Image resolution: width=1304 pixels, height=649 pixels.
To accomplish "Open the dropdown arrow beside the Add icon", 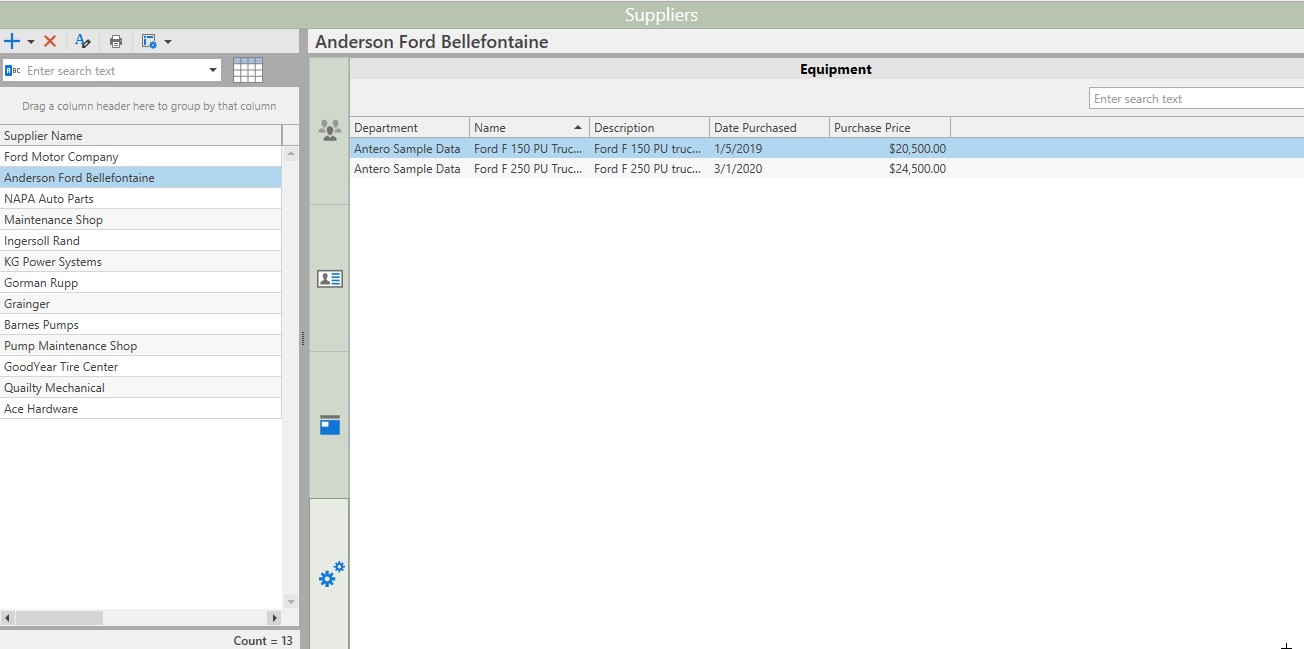I will click(x=31, y=42).
